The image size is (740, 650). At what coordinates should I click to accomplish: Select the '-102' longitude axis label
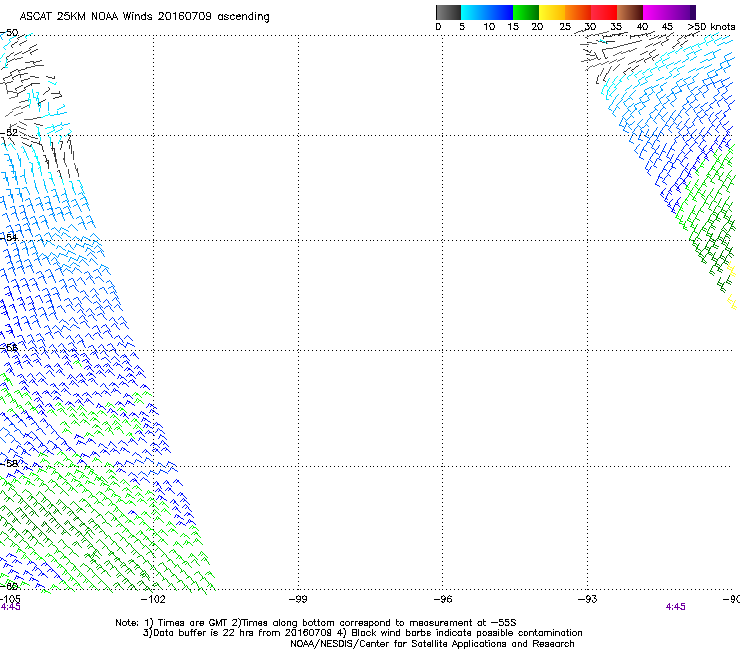coord(153,599)
